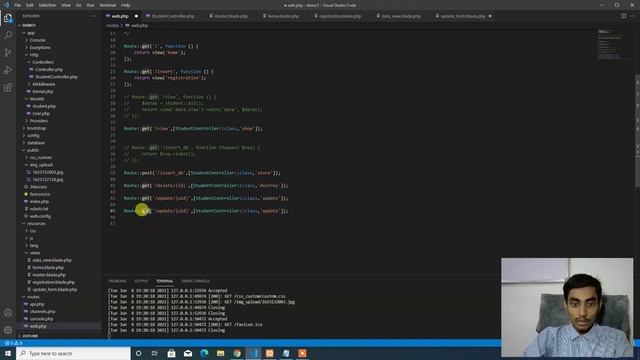Open the Accounts menu icon
Screen dimensions: 640x360
pos(8,313)
